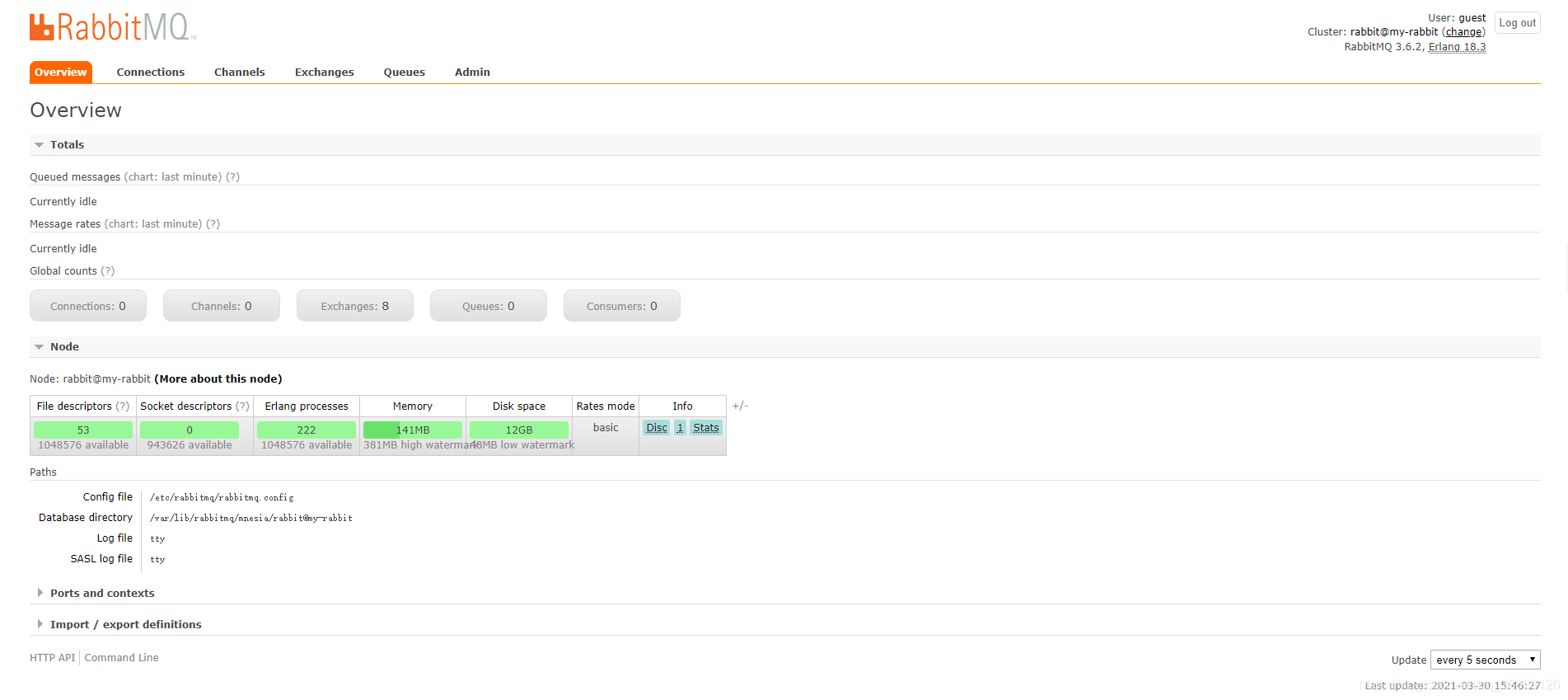Click the Disc info badge
Image resolution: width=1568 pixels, height=700 pixels.
657,428
